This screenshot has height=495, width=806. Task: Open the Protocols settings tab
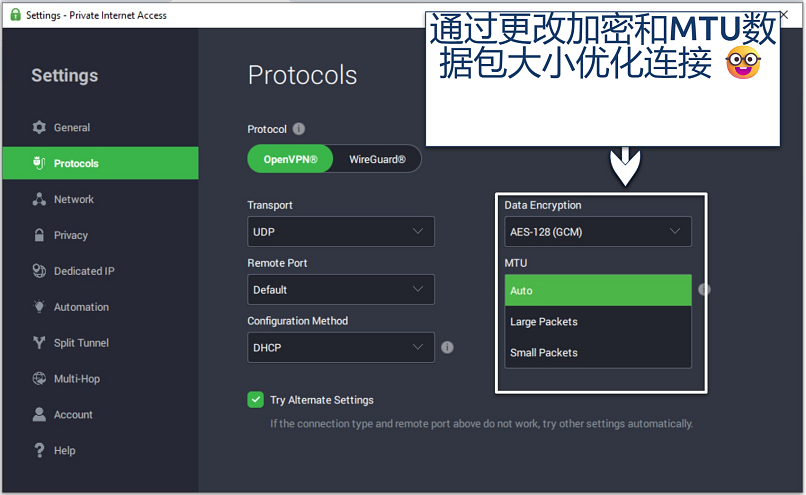[x=100, y=163]
